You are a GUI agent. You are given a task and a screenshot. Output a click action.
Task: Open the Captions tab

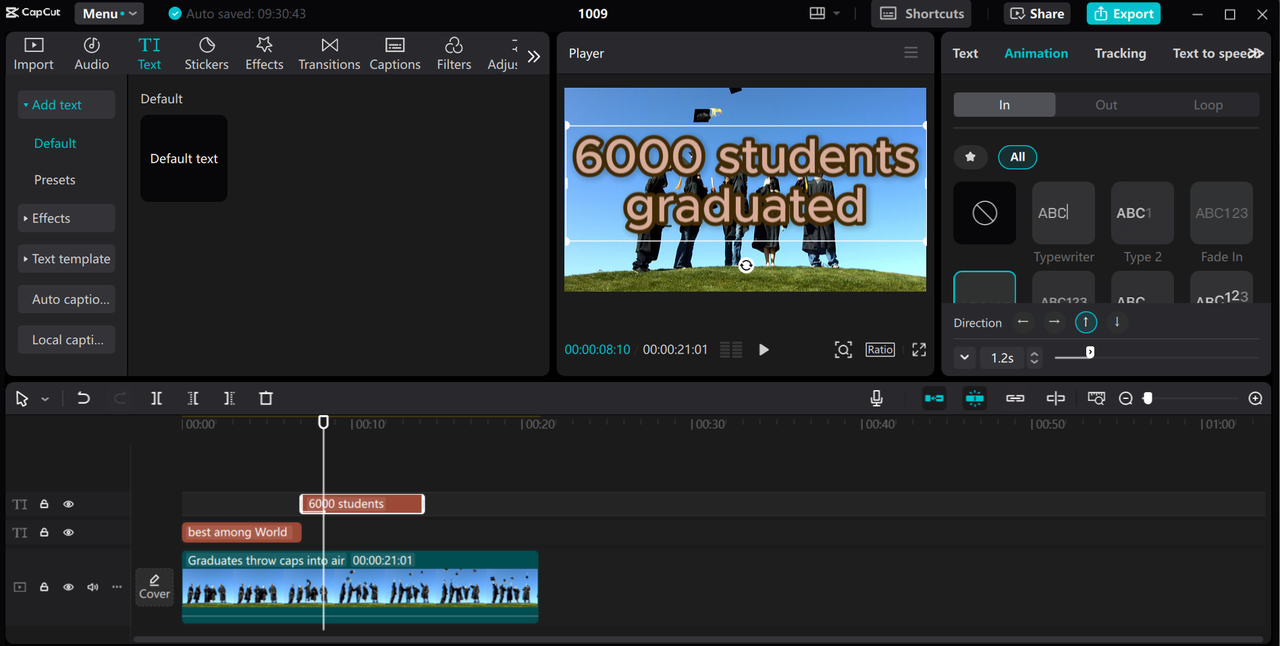pyautogui.click(x=395, y=54)
